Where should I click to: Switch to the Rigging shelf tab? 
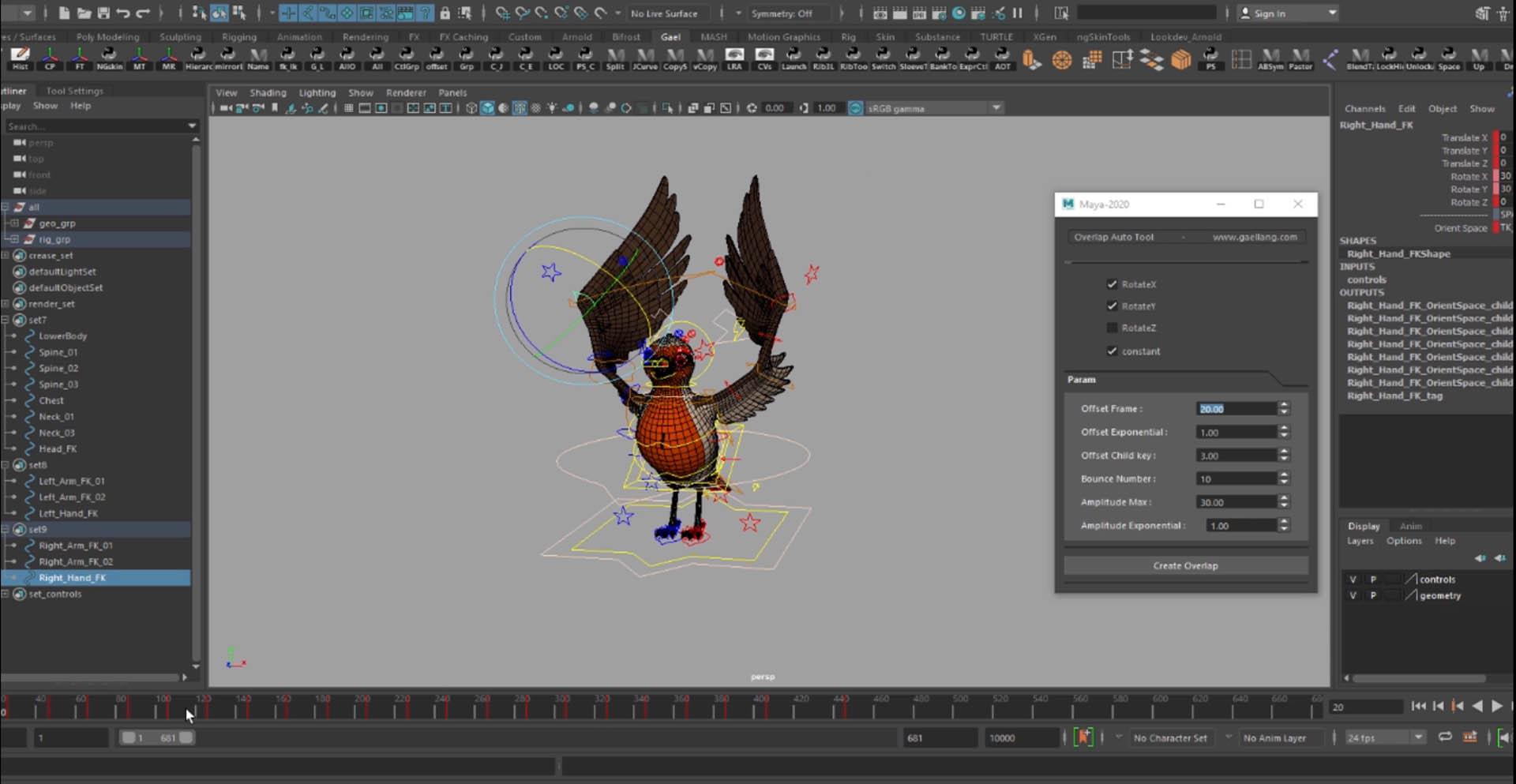(238, 37)
